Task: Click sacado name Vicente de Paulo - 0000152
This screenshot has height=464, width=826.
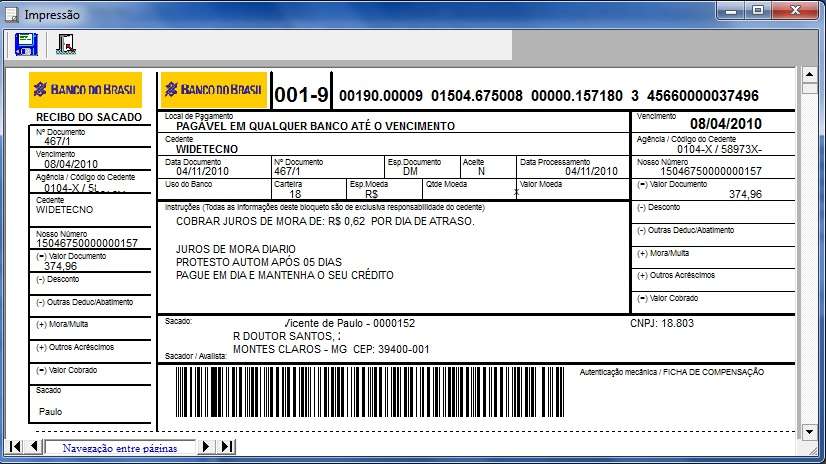Action: (x=349, y=323)
